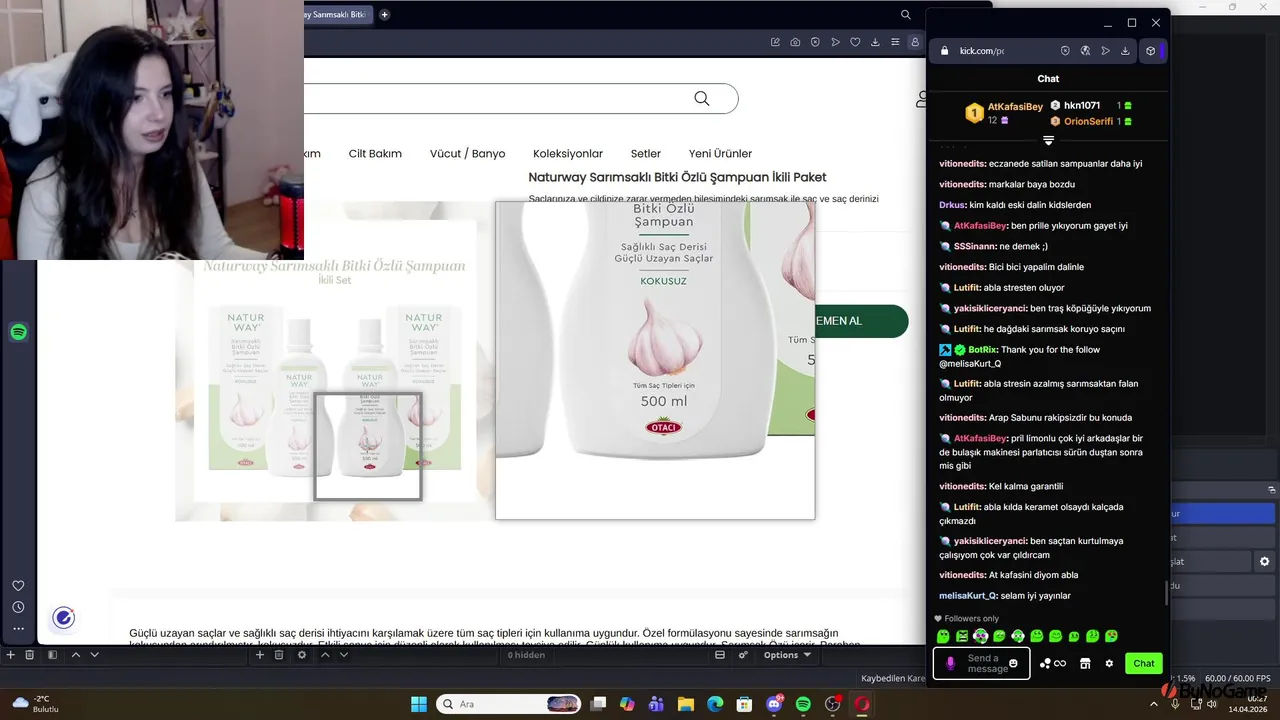Open ad blocker shield in main browser

[x=815, y=42]
